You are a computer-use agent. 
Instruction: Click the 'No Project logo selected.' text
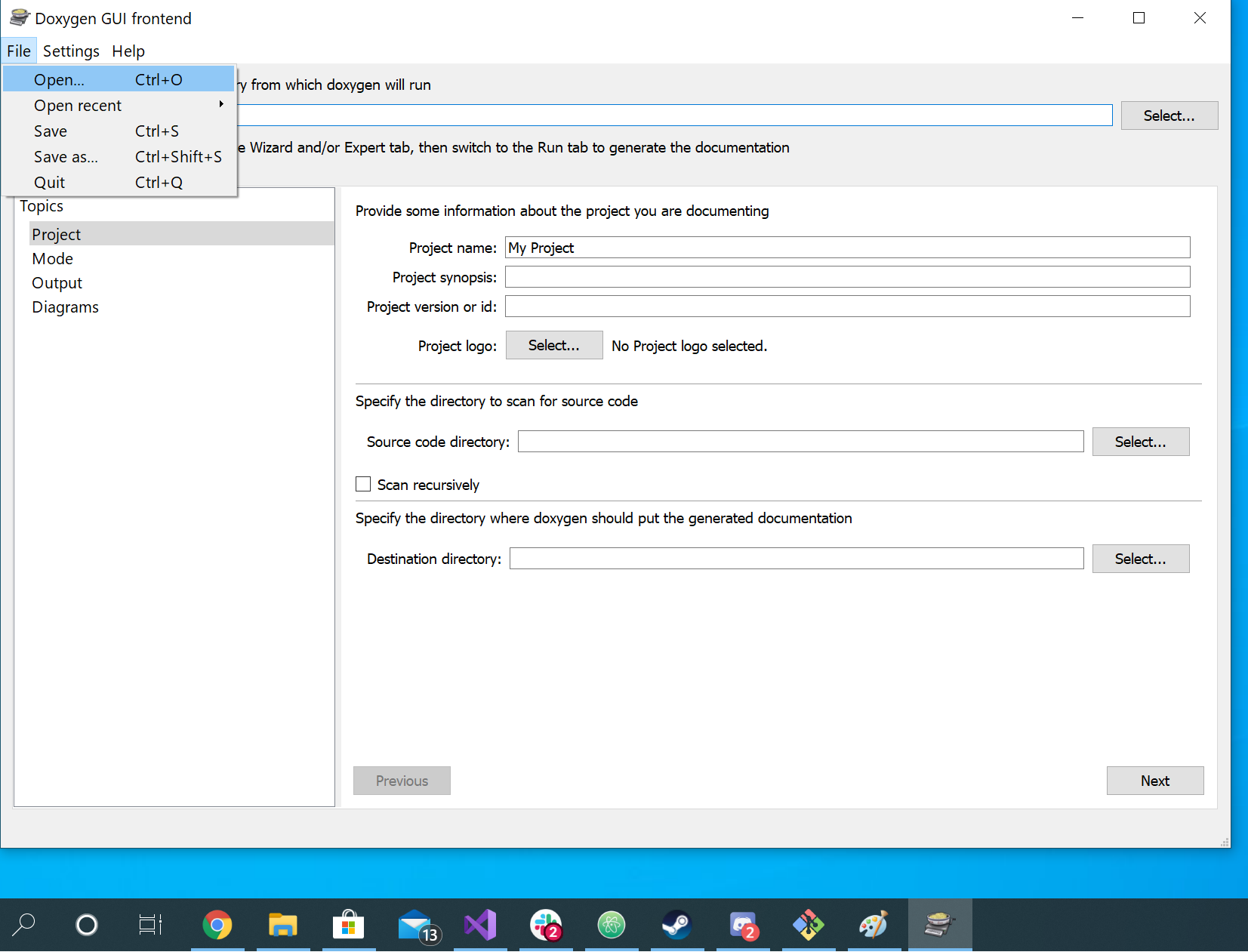tap(689, 346)
